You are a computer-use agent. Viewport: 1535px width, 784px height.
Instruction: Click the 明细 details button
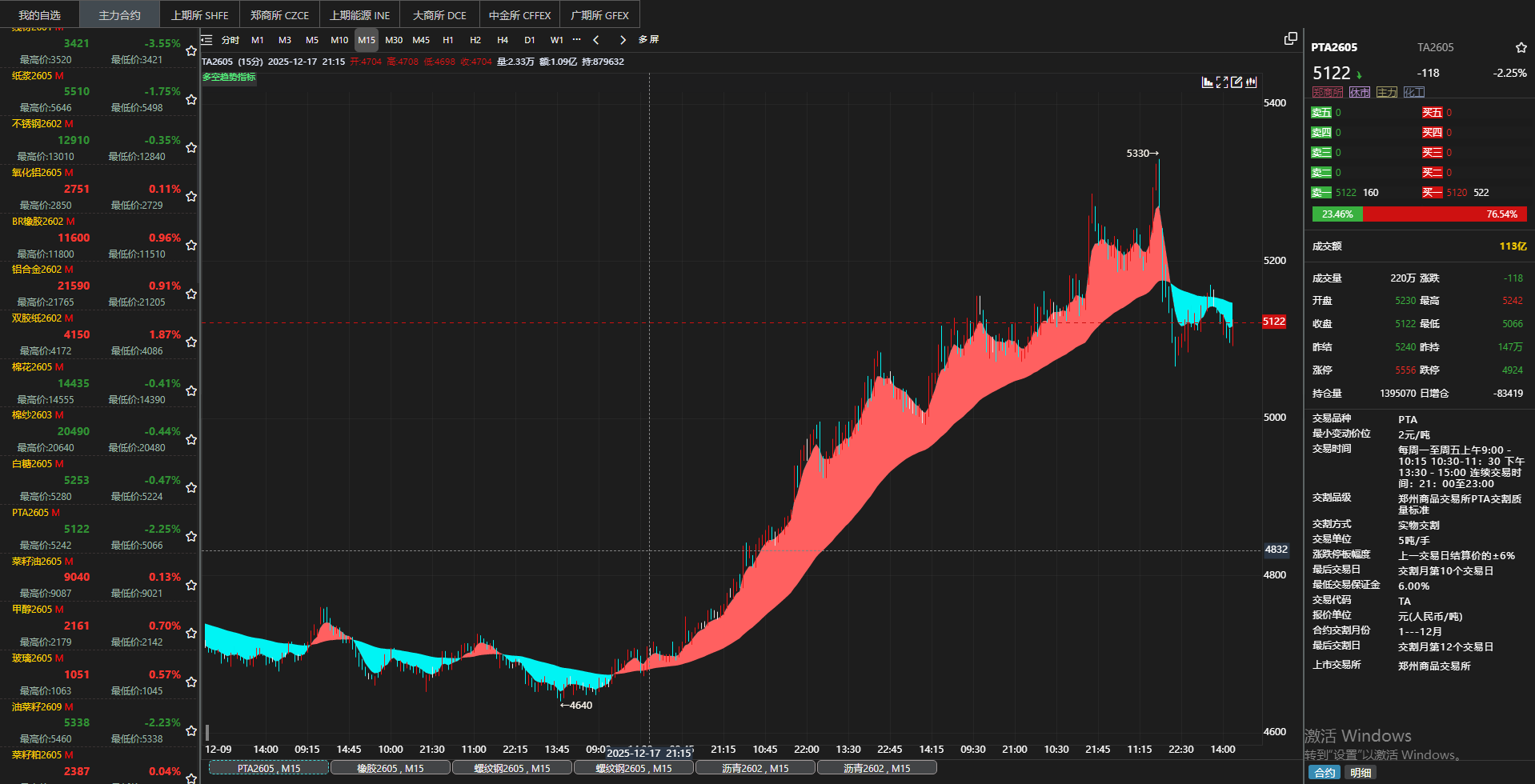point(1361,773)
